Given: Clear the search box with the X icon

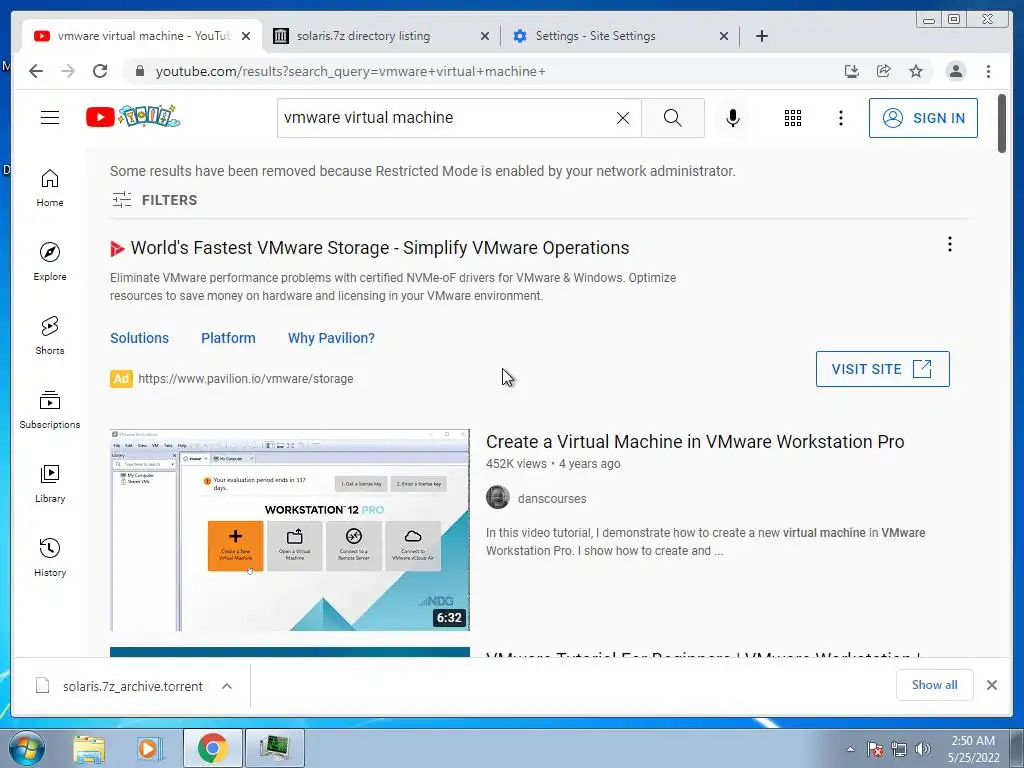Looking at the screenshot, I should click(623, 118).
